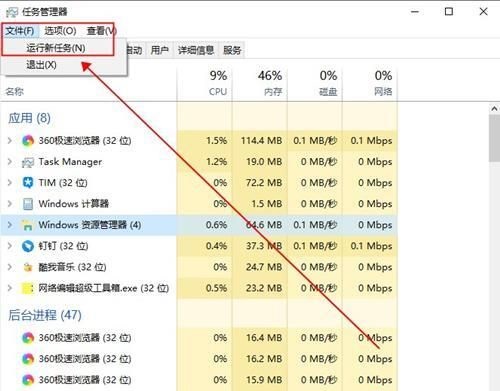
Task: Click the 酷我音乐 app icon
Action: pyautogui.click(x=28, y=267)
